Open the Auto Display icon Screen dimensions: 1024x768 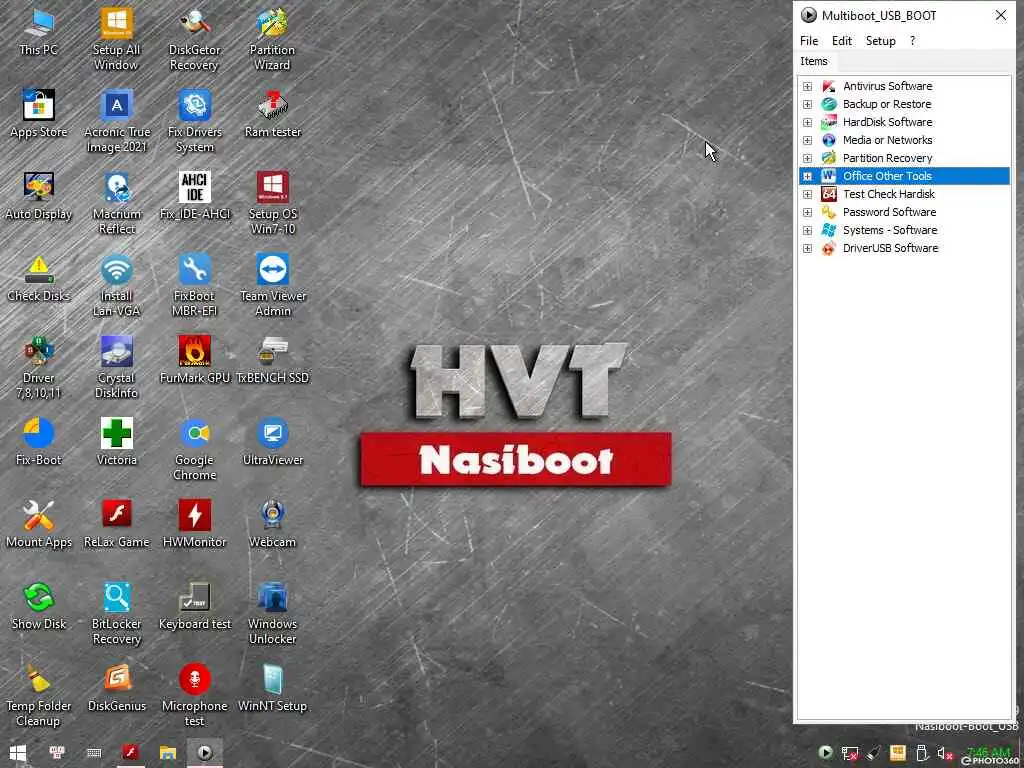pos(39,197)
